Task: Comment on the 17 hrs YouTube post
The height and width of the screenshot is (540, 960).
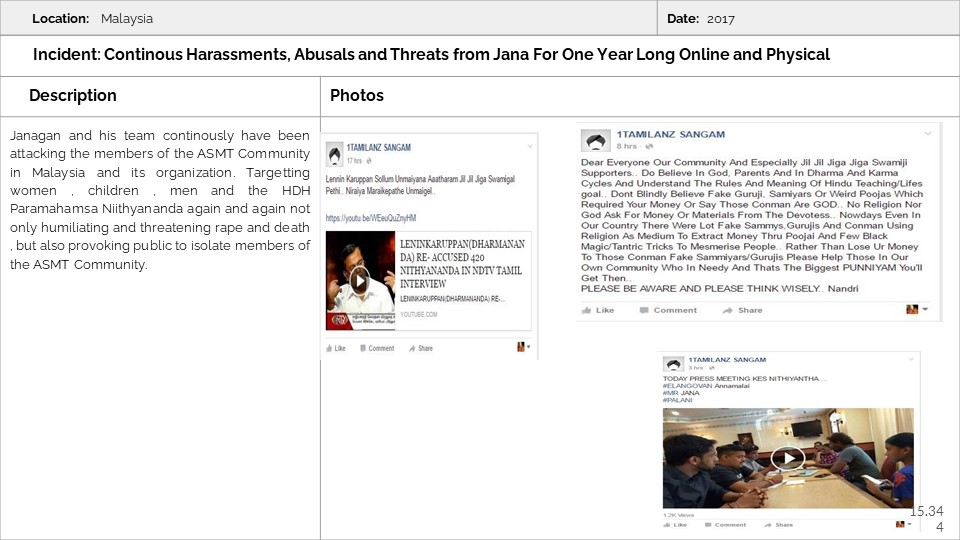Action: coord(376,348)
